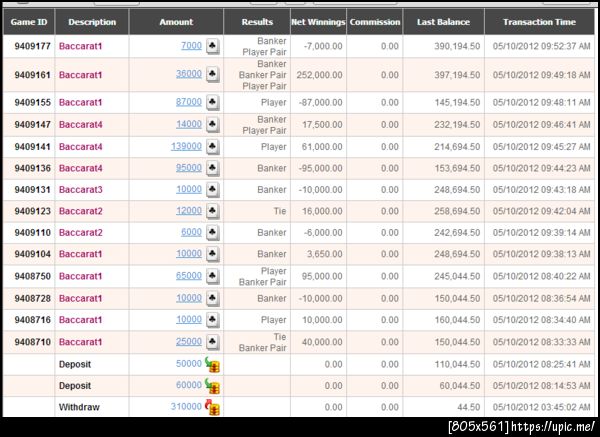Click the card icon in game 9408716 row
The width and height of the screenshot is (600, 437).
213,320
